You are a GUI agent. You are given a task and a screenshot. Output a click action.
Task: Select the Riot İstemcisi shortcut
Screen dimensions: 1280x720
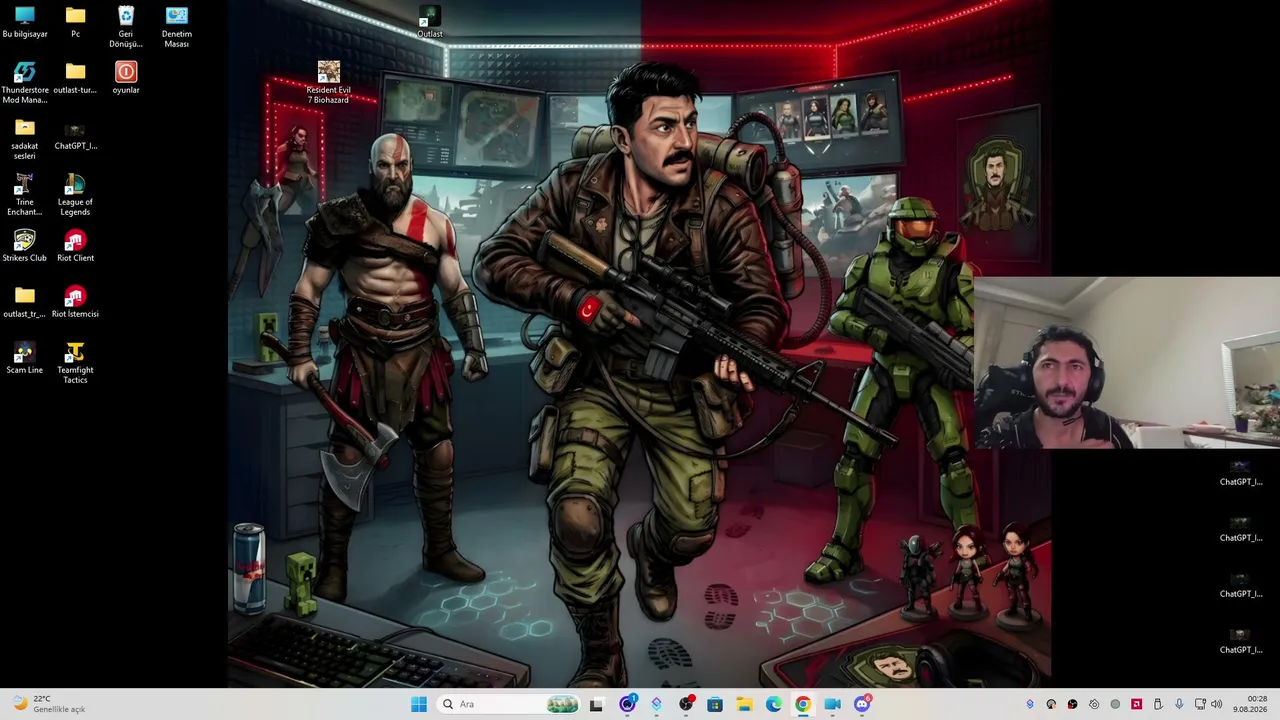(75, 302)
